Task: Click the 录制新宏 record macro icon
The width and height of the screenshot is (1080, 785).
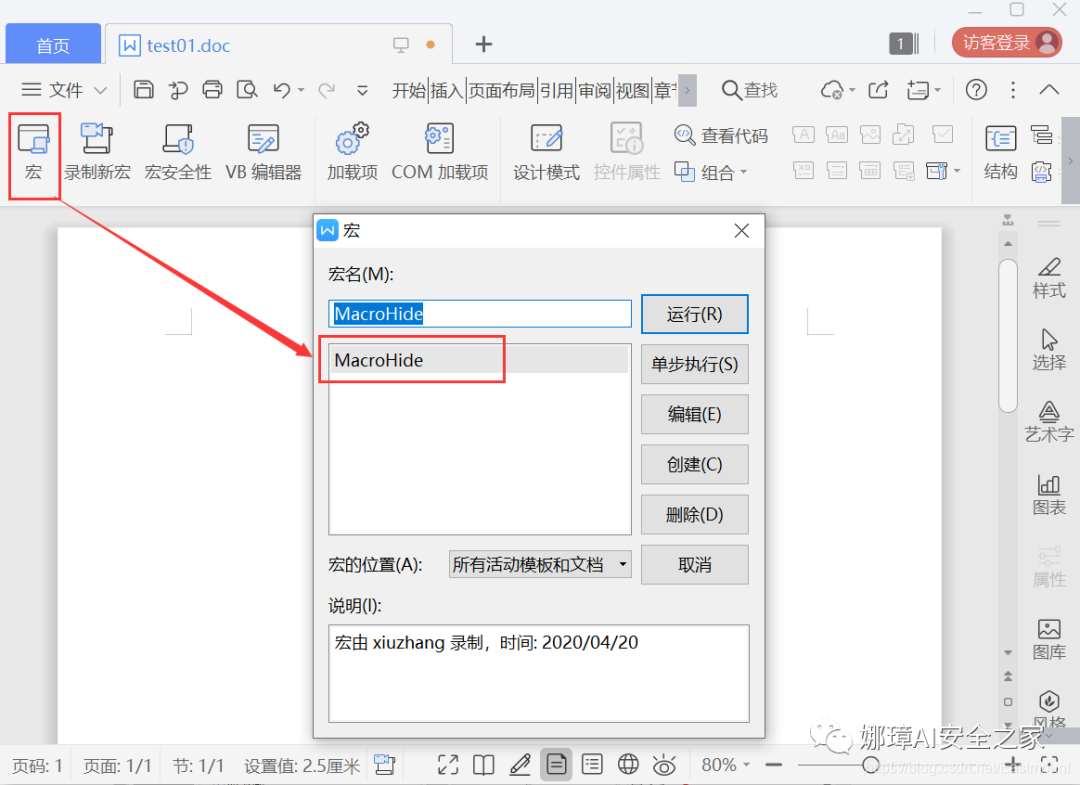Action: [x=97, y=153]
